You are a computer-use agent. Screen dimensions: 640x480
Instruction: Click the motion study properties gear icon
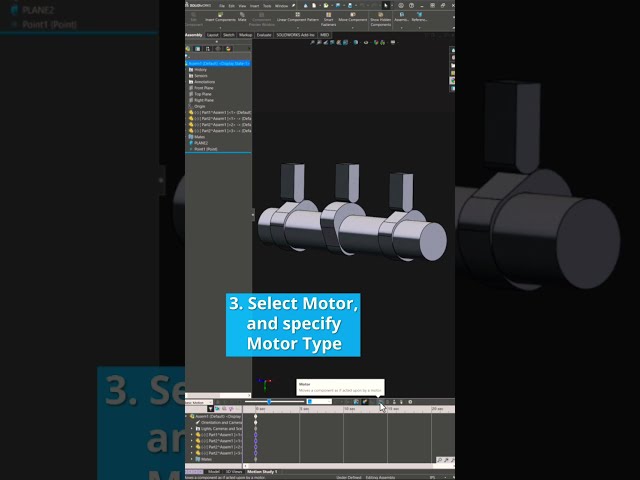tap(410, 402)
